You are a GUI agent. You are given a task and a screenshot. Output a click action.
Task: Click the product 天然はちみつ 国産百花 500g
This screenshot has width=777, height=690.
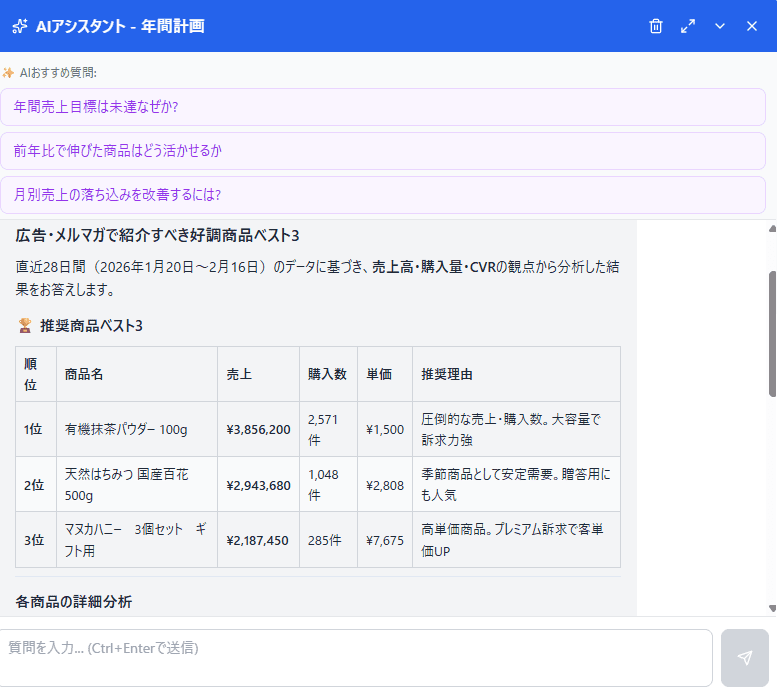coord(126,485)
